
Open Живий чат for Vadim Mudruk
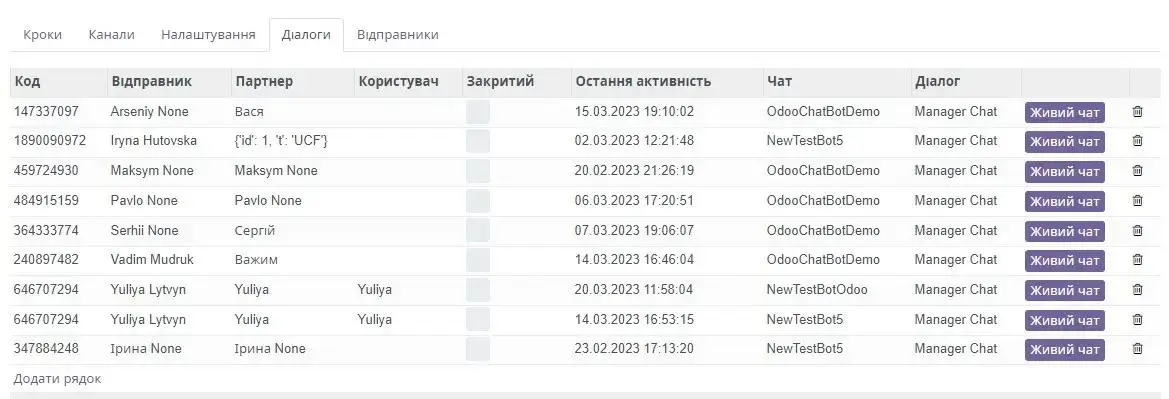(1065, 260)
